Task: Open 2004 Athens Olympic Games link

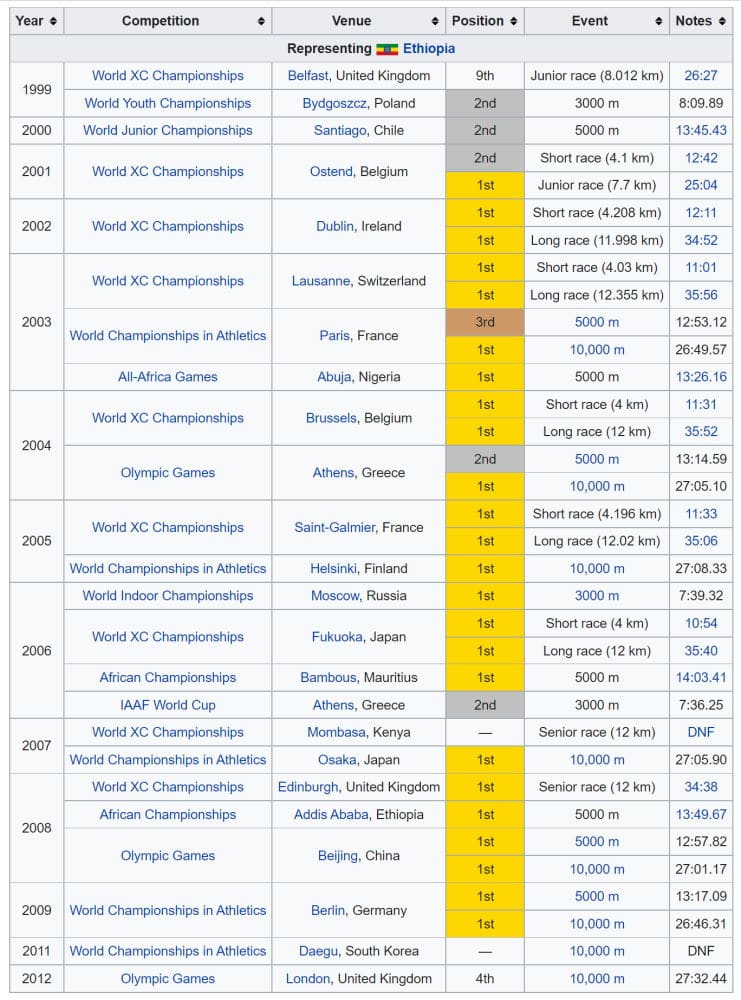Action: click(168, 473)
